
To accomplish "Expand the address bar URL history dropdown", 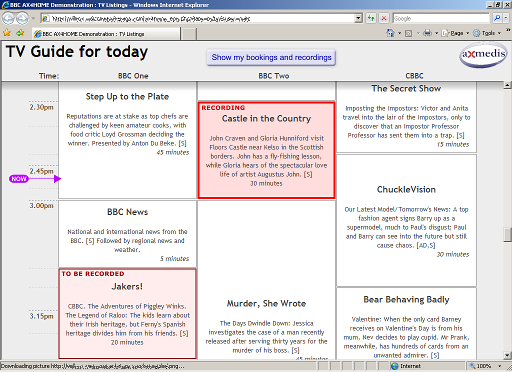I will tap(358, 18).
